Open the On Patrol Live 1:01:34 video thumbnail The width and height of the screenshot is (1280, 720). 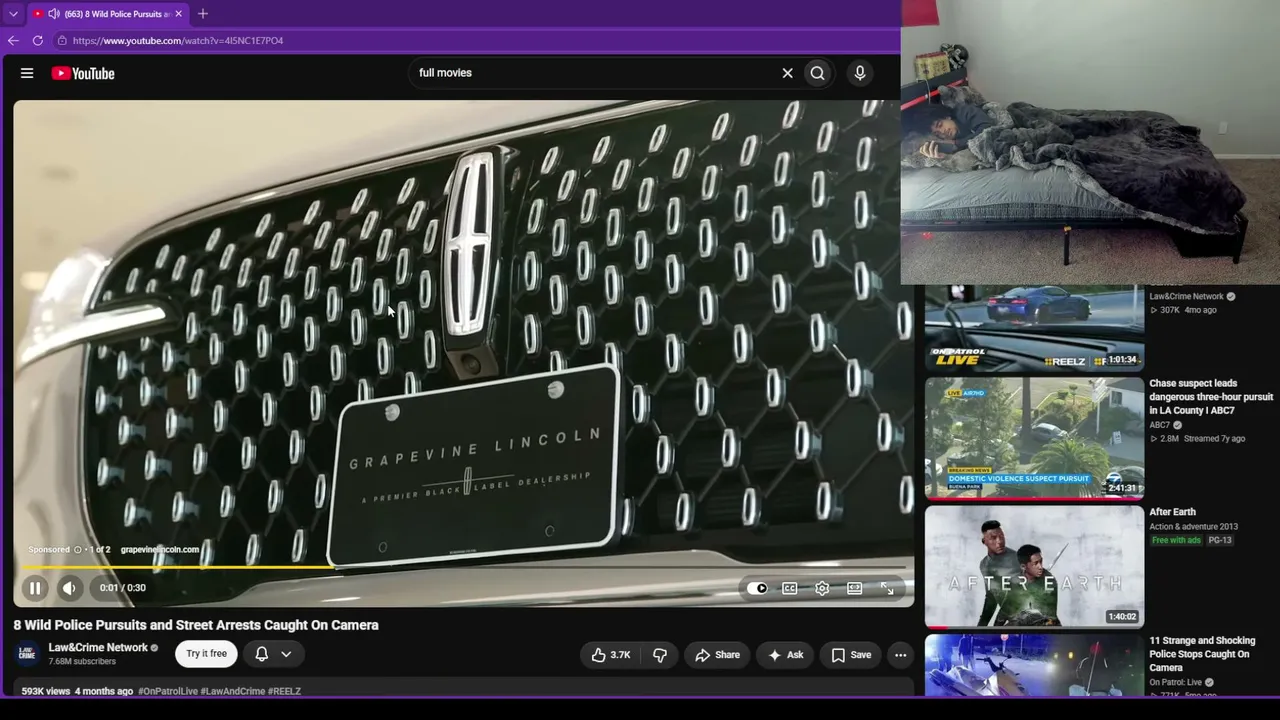point(1034,328)
